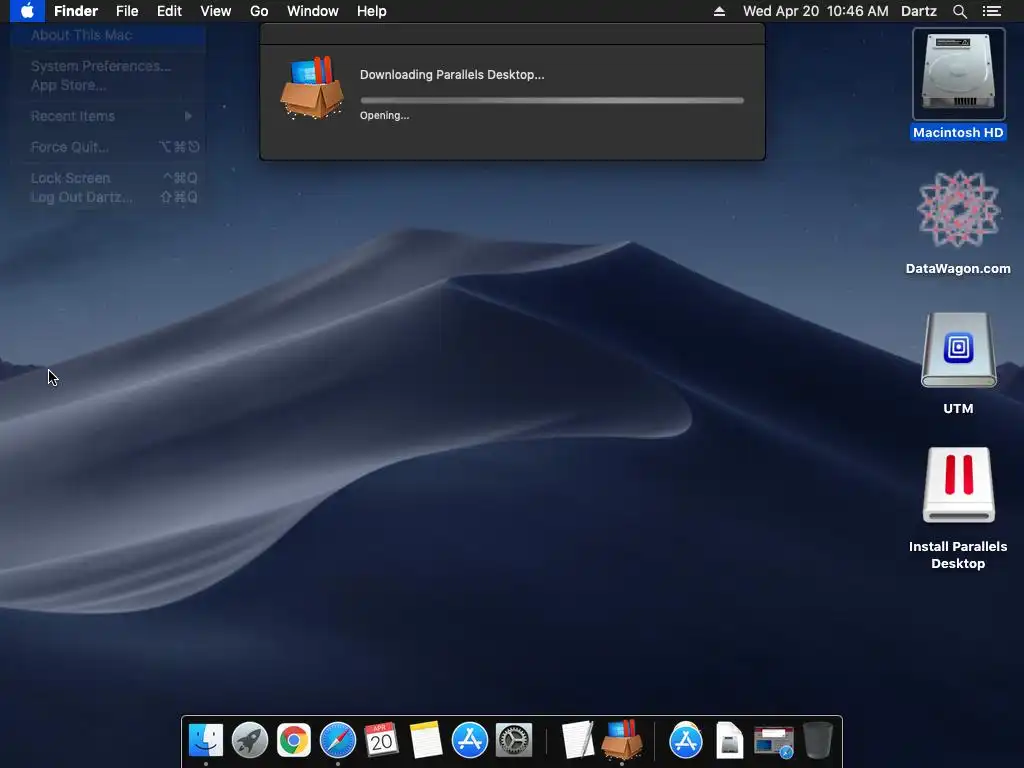Open TextEdit from the Dock
The width and height of the screenshot is (1024, 768).
point(578,741)
